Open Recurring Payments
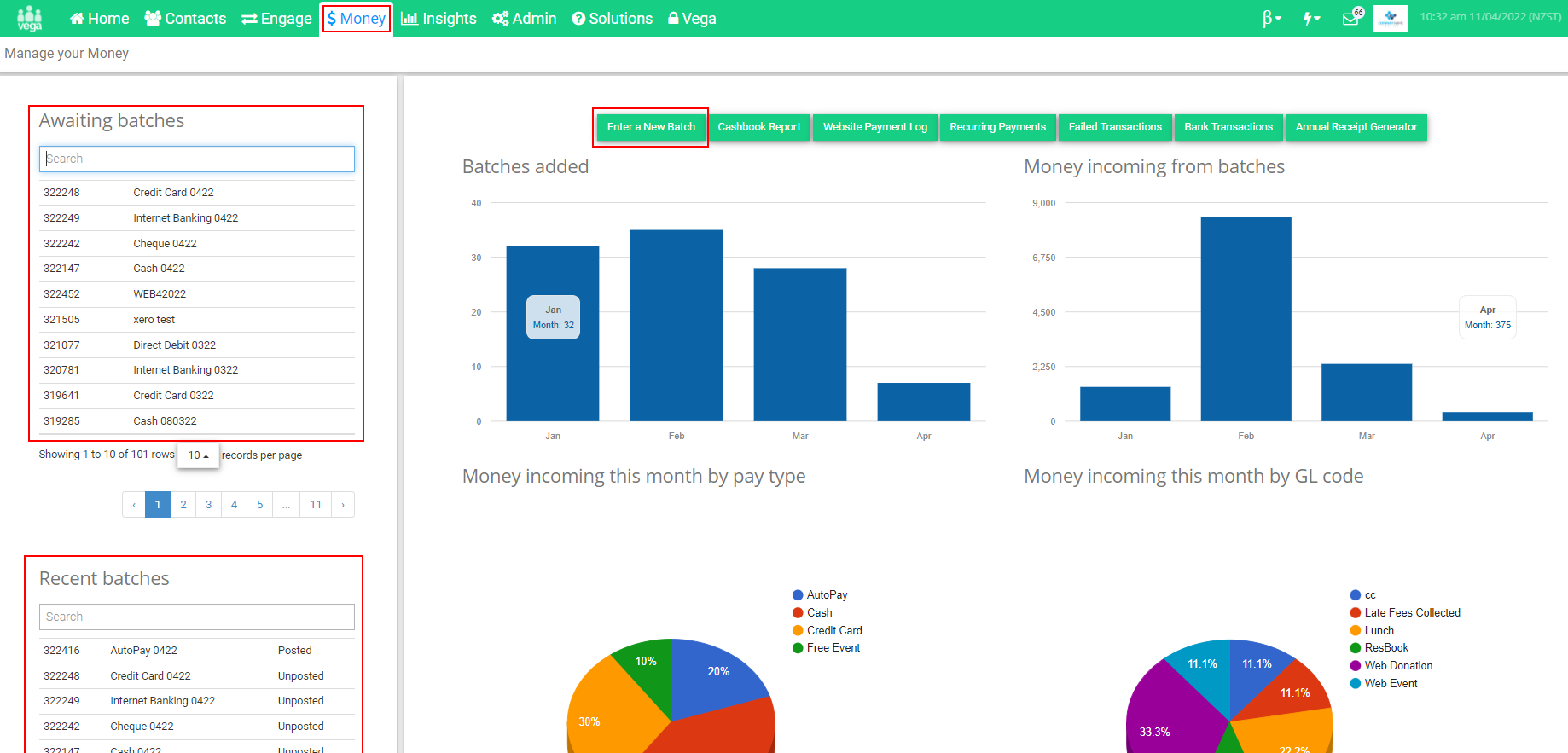Image resolution: width=1568 pixels, height=753 pixels. coord(997,127)
